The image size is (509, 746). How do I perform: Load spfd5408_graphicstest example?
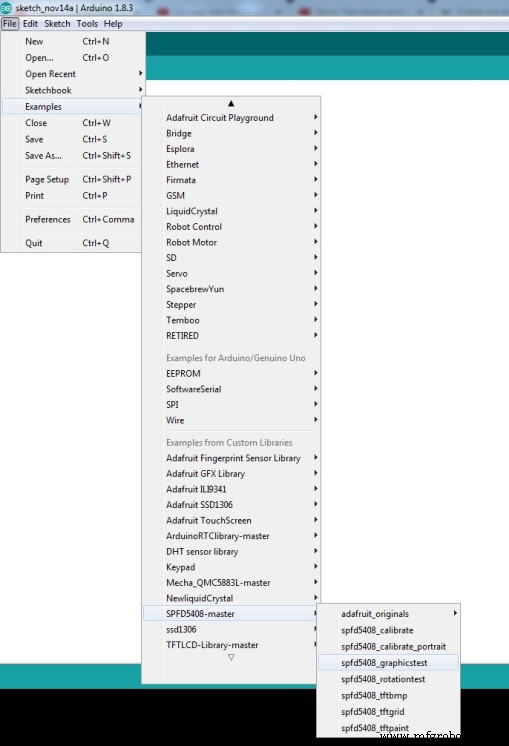click(x=388, y=663)
